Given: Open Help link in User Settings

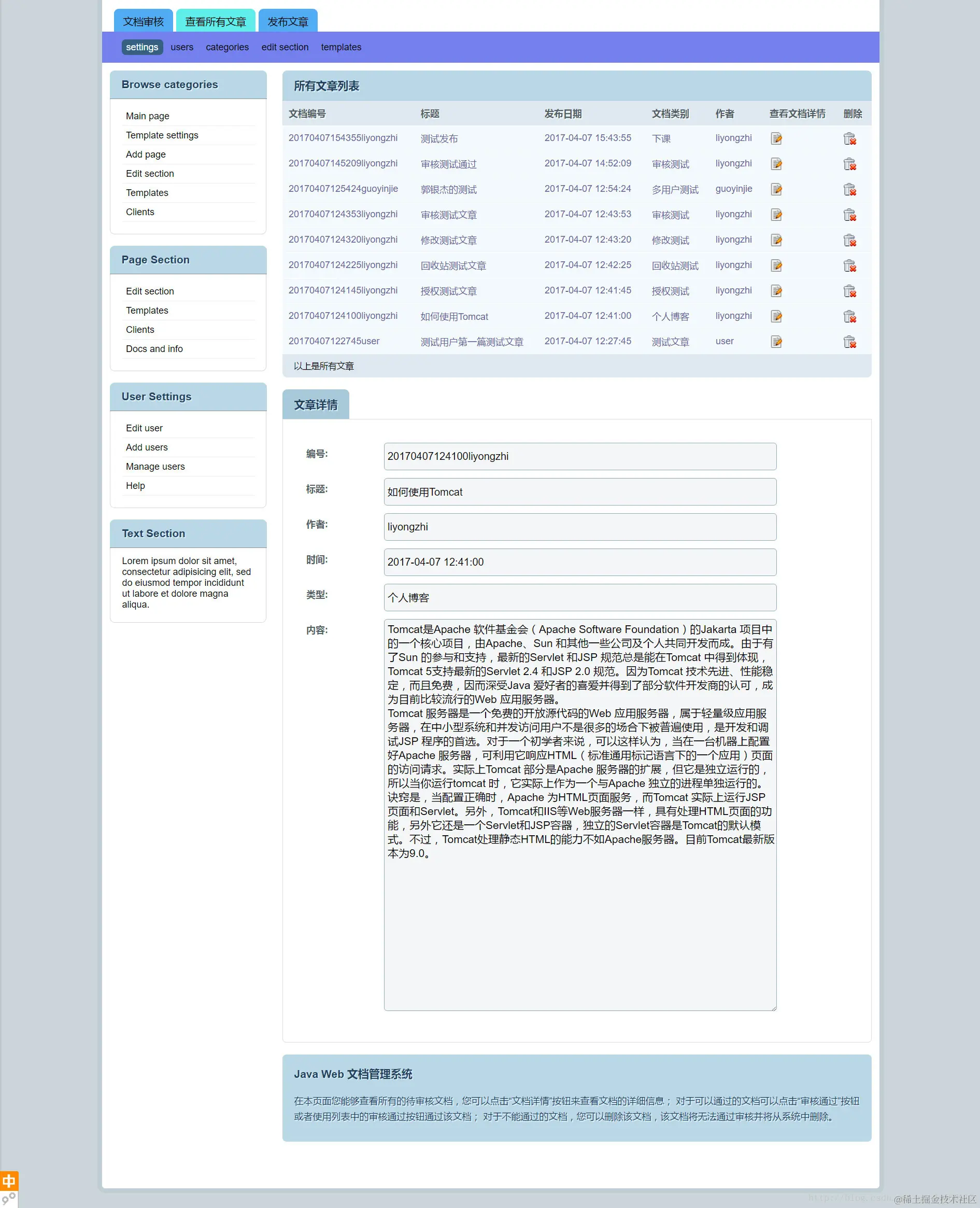Looking at the screenshot, I should coord(135,486).
